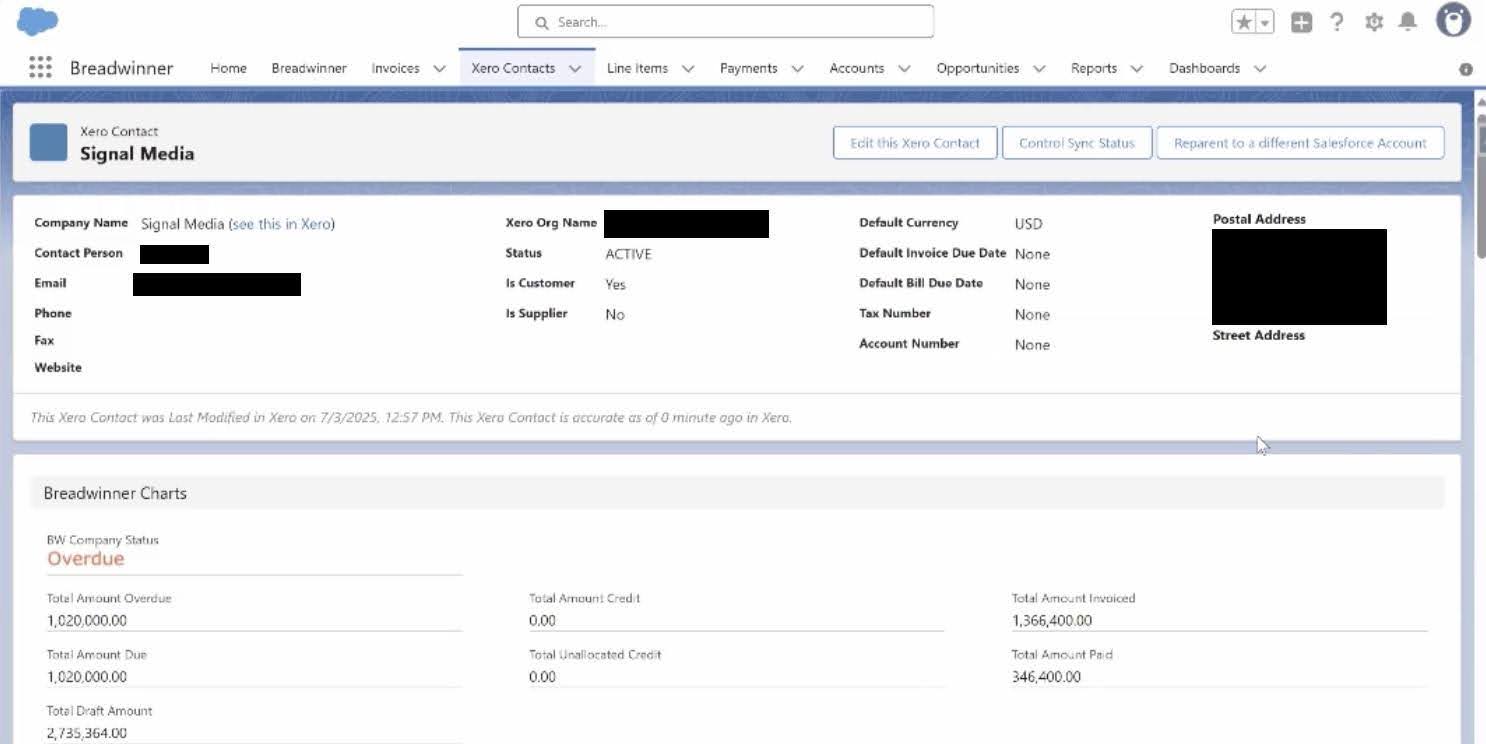Open the Reports tab dropdown chevron
1486x744 pixels.
coord(1136,69)
